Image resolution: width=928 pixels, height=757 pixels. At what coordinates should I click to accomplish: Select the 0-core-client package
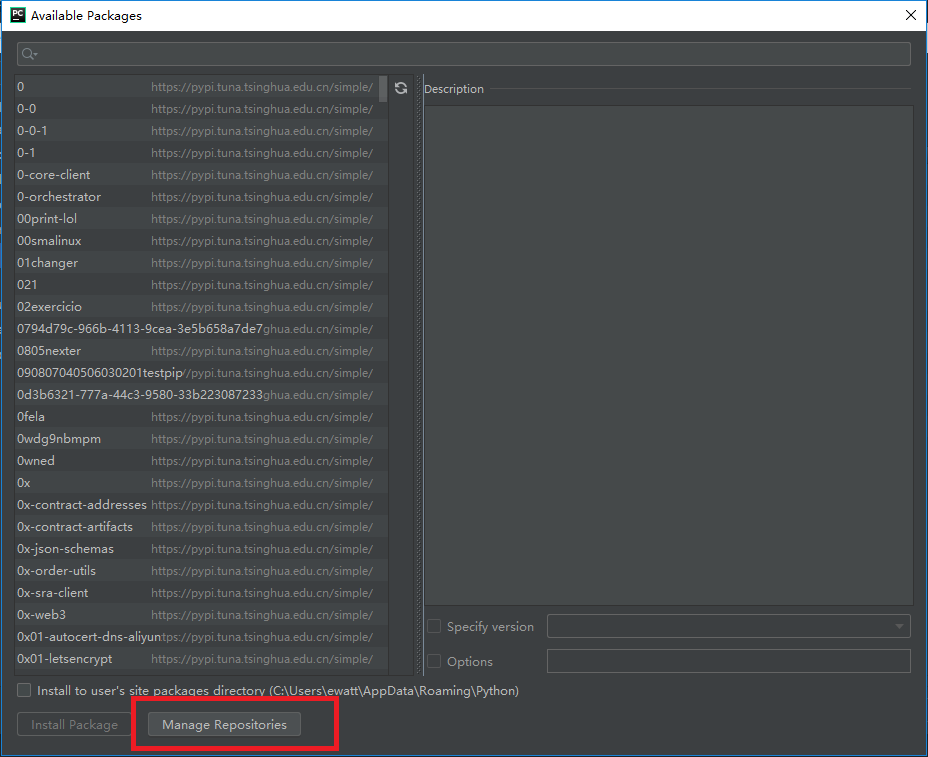coord(55,174)
